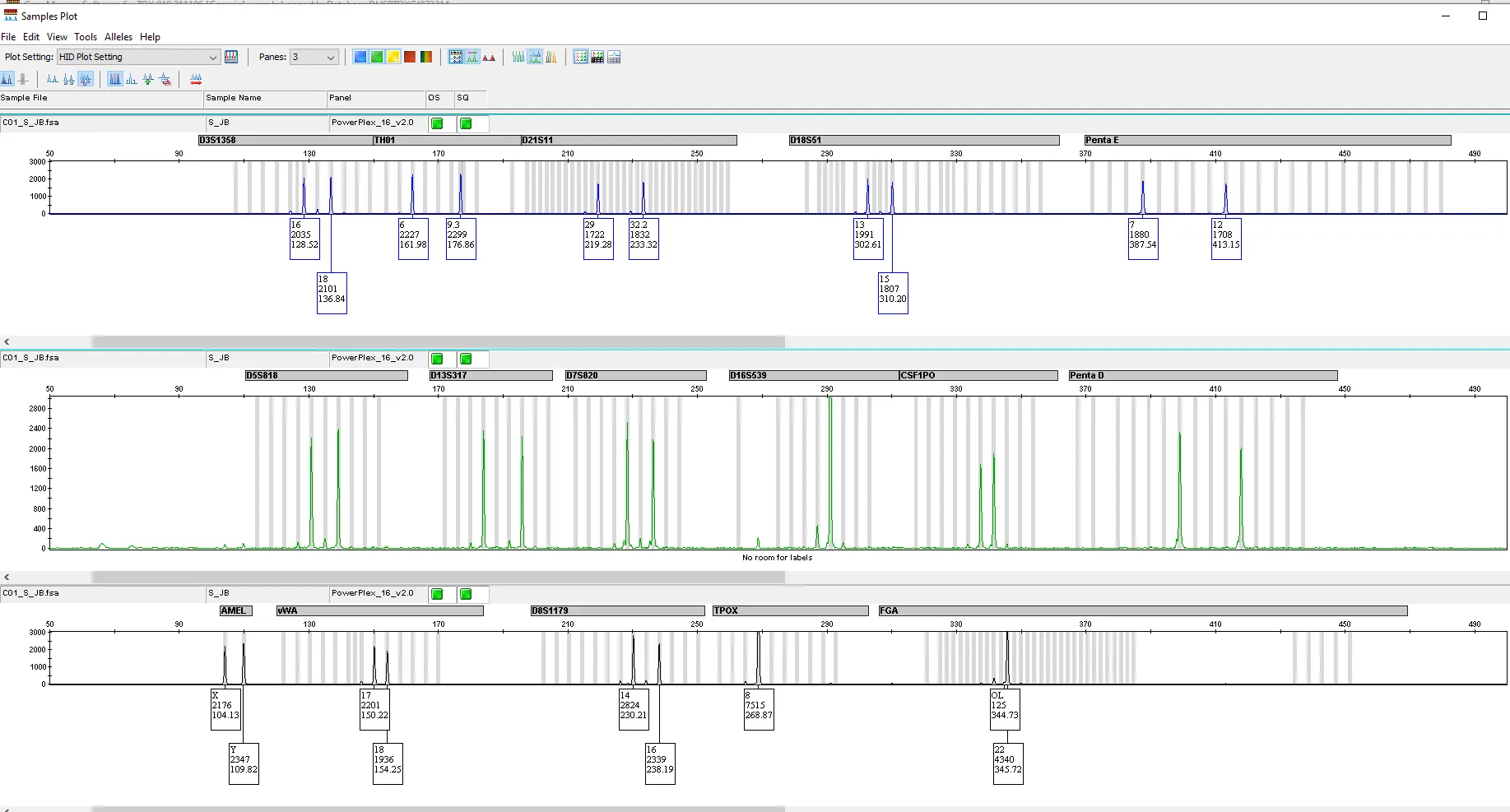Select the D13S317 marker label
The height and width of the screenshot is (812, 1510).
click(490, 375)
